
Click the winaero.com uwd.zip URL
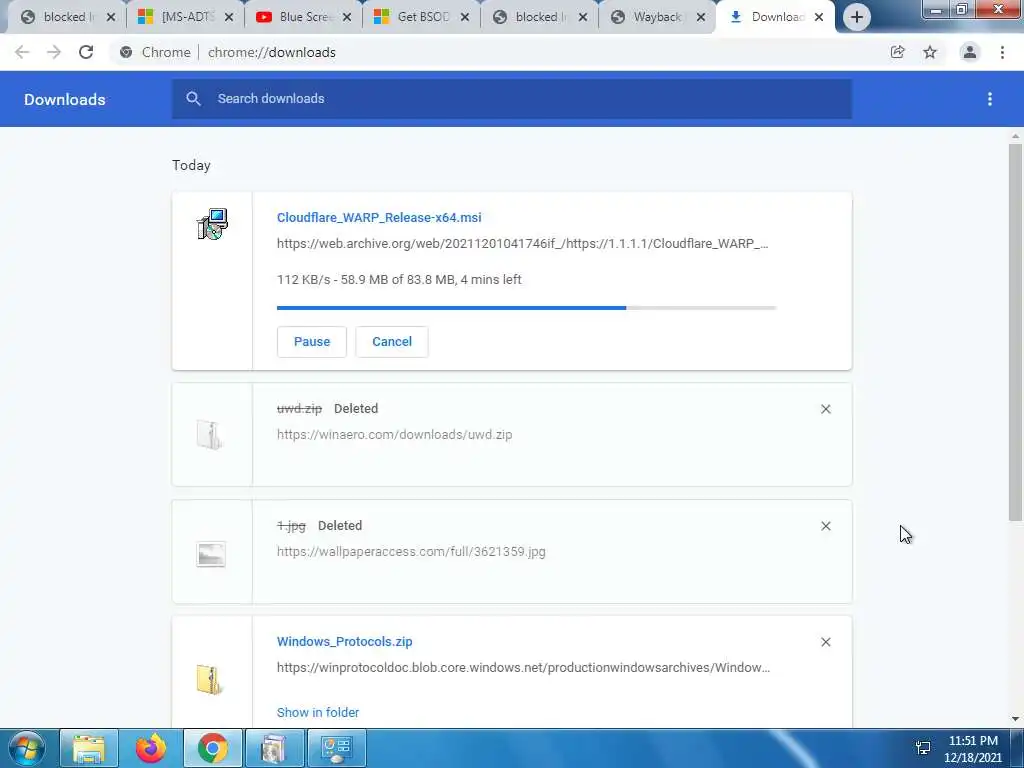394,434
